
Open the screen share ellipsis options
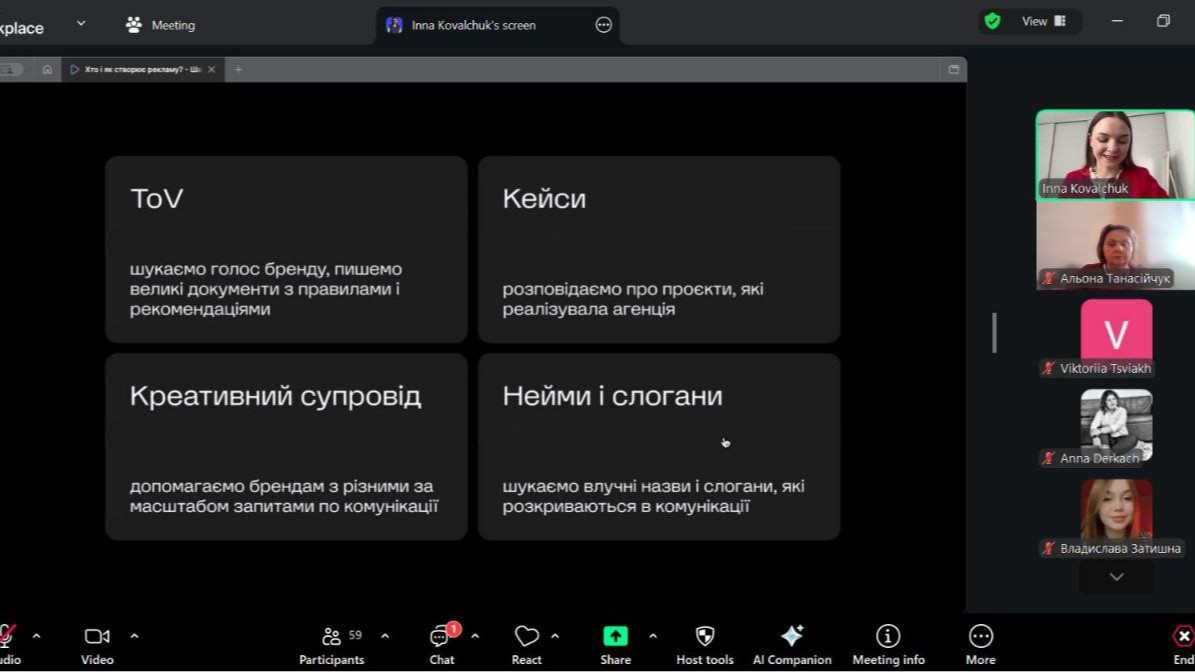(603, 25)
